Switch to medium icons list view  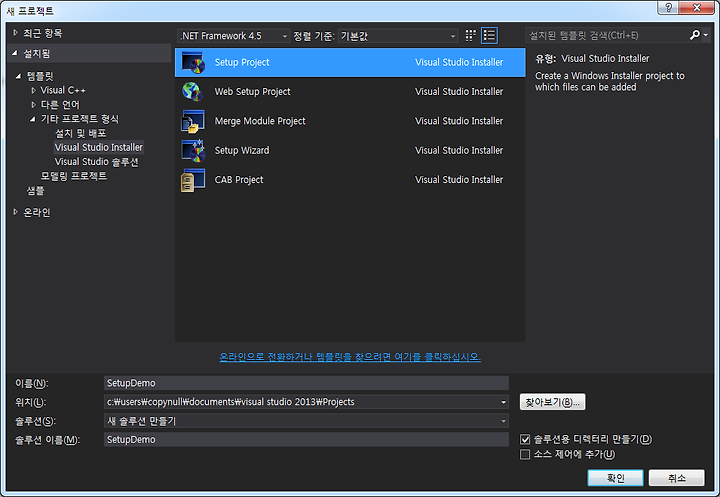pyautogui.click(x=489, y=36)
